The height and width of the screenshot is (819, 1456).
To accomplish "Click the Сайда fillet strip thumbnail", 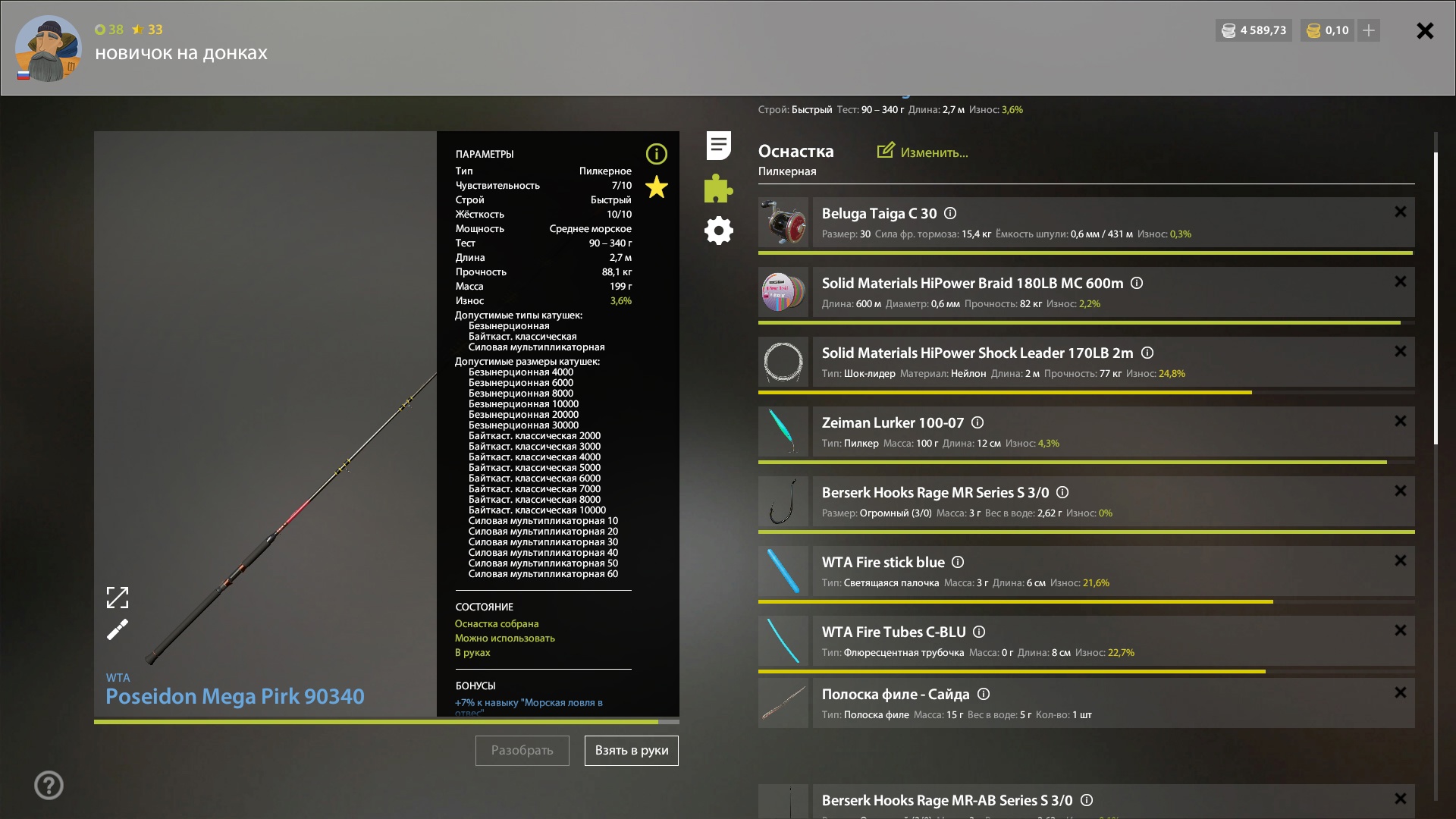I will coord(783,703).
